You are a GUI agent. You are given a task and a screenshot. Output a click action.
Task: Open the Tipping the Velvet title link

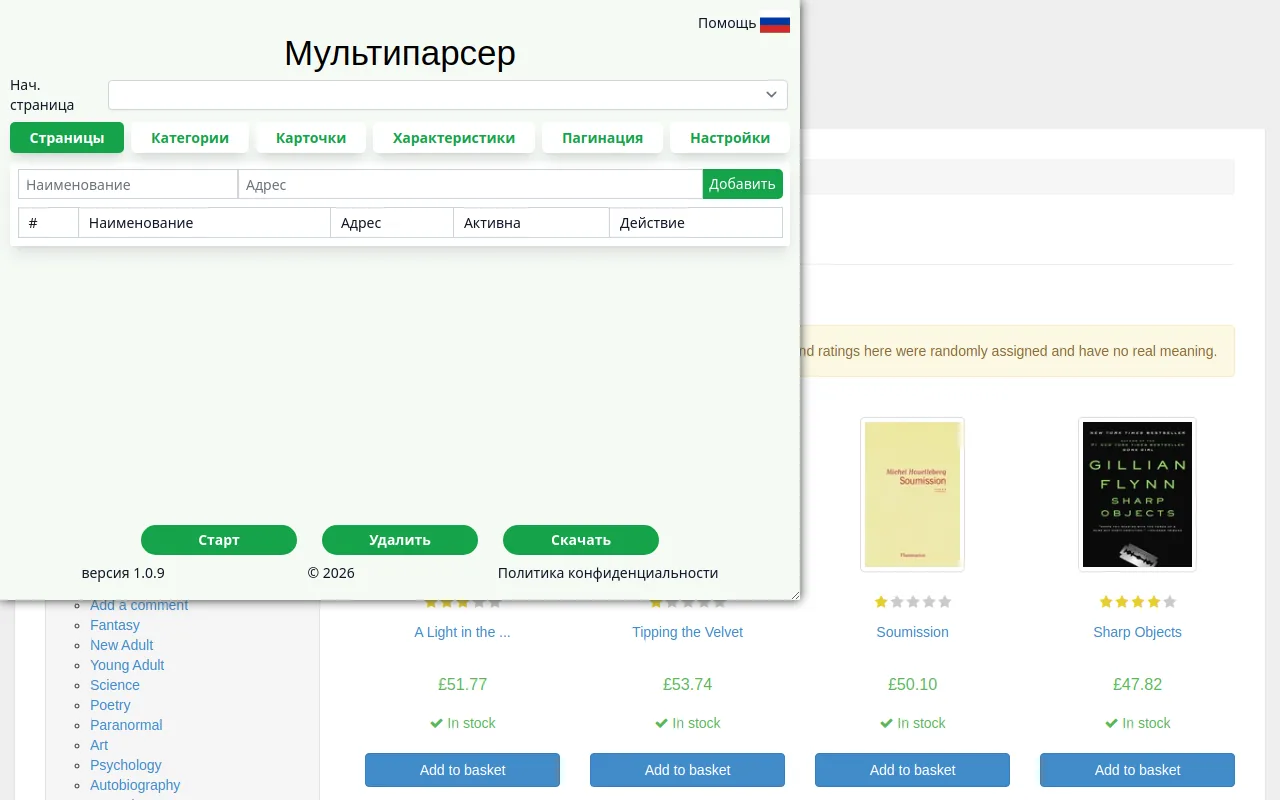coord(687,632)
